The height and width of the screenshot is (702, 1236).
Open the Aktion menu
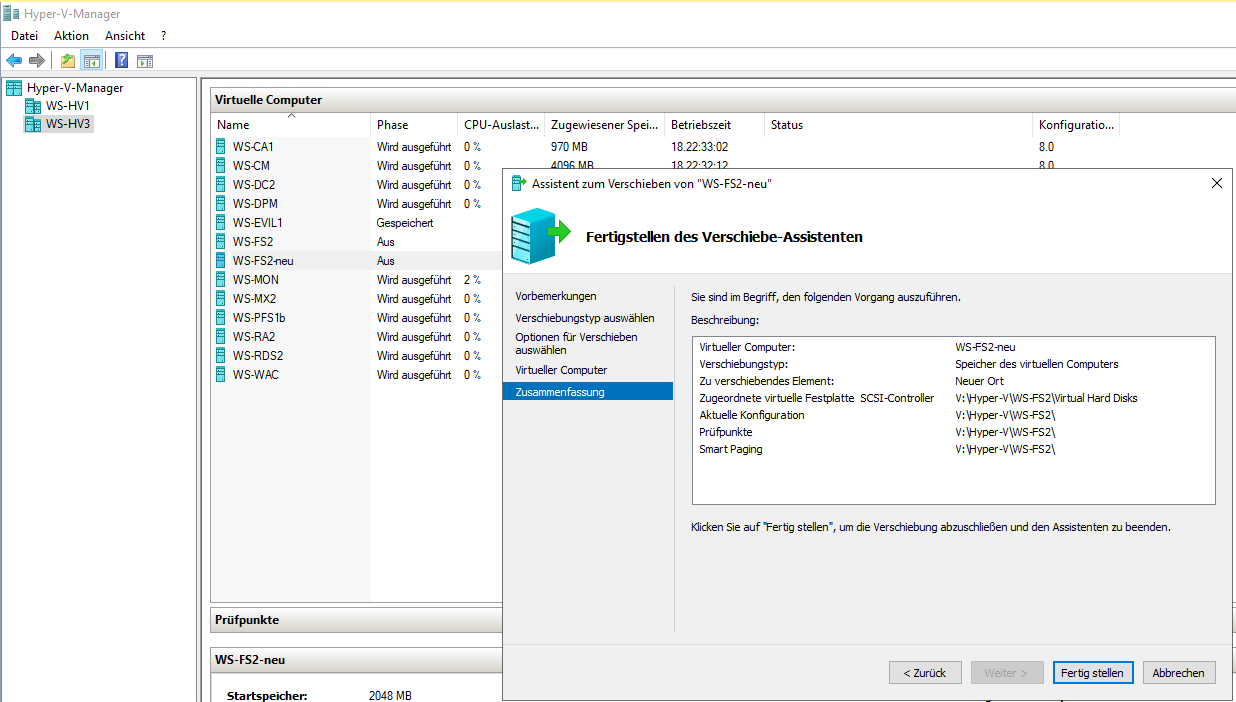71,36
